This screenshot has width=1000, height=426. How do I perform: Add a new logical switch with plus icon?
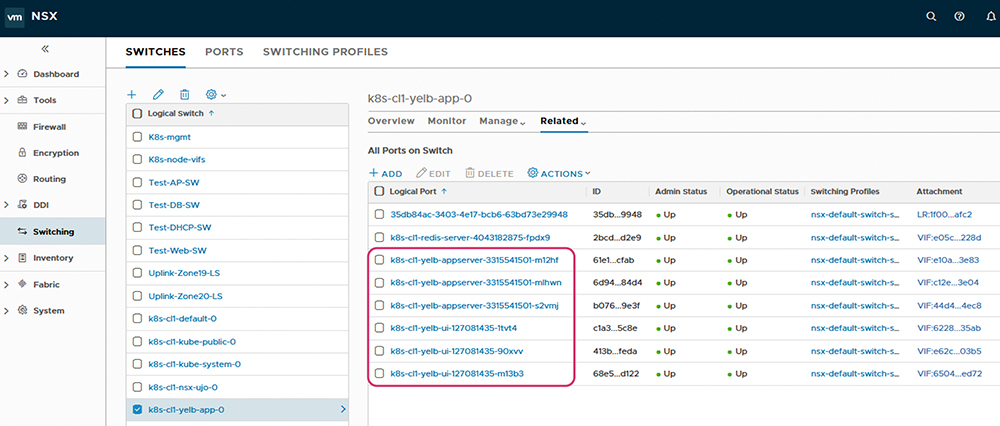click(132, 94)
